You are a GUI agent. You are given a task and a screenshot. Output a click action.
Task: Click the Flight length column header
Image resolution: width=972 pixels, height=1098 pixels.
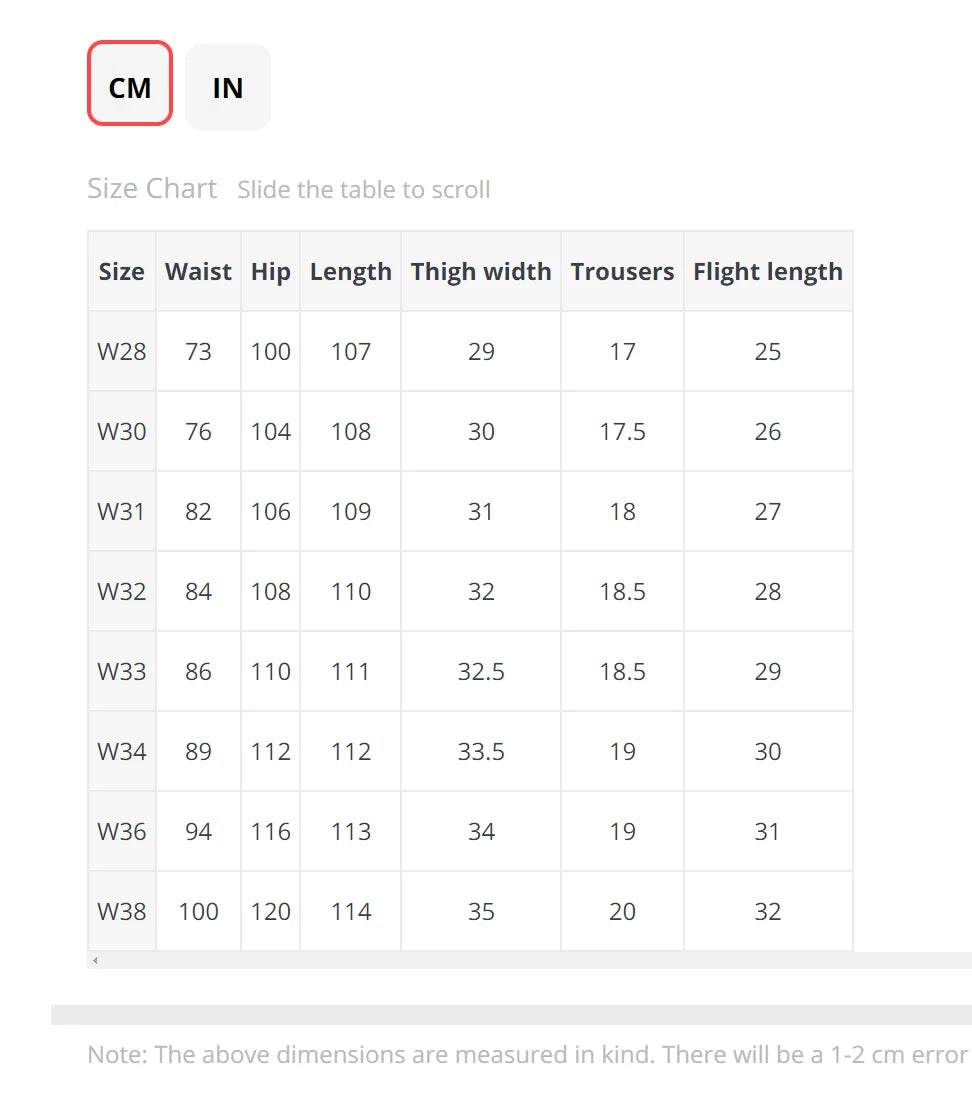tap(768, 272)
